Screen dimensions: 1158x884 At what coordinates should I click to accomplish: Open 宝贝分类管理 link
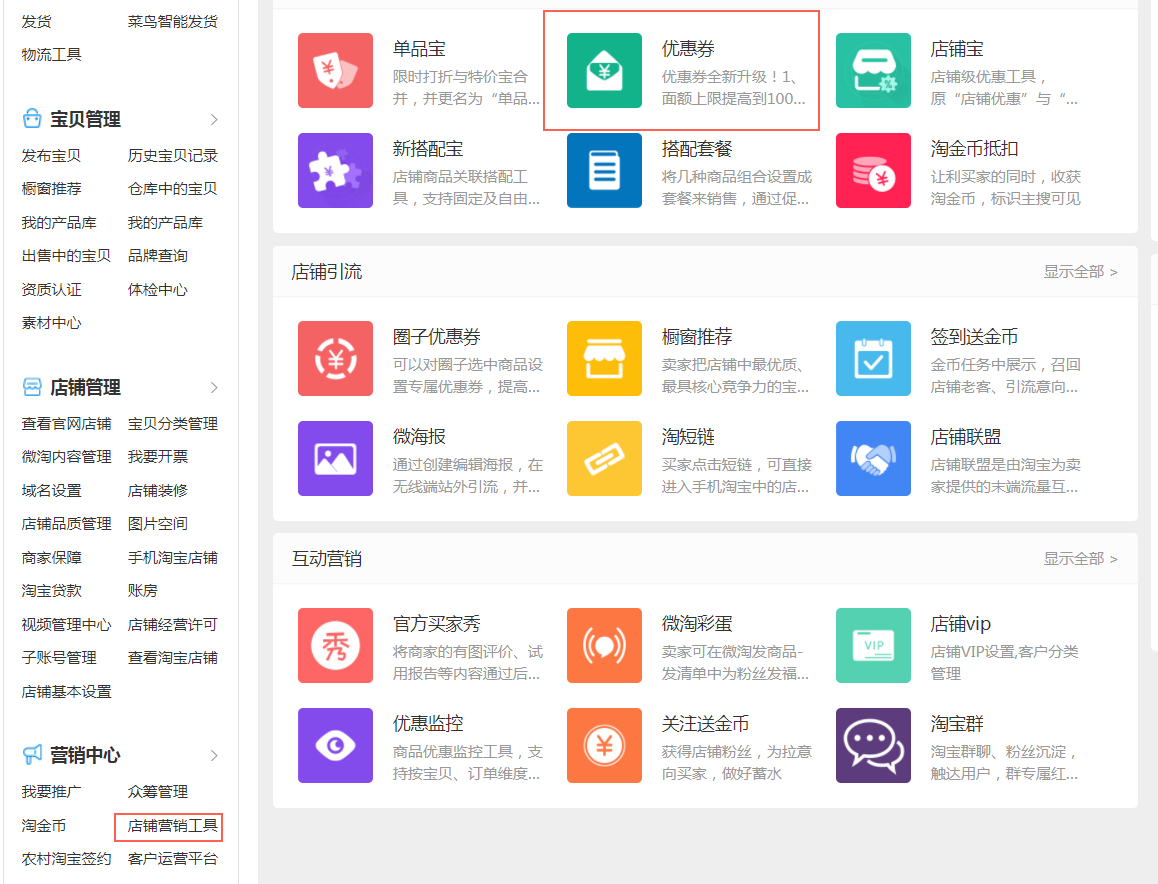coord(173,424)
